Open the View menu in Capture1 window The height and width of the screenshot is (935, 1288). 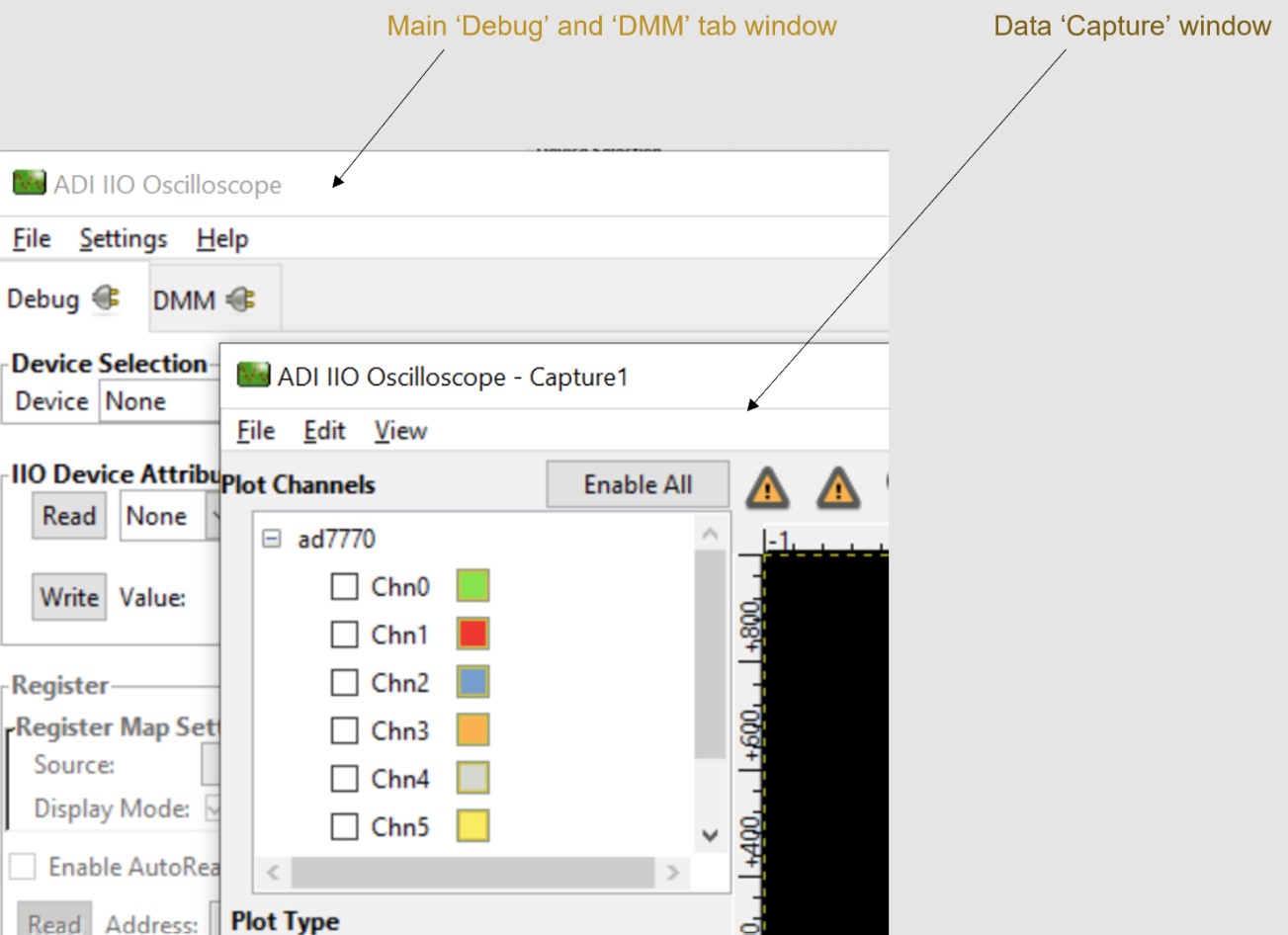coord(400,431)
